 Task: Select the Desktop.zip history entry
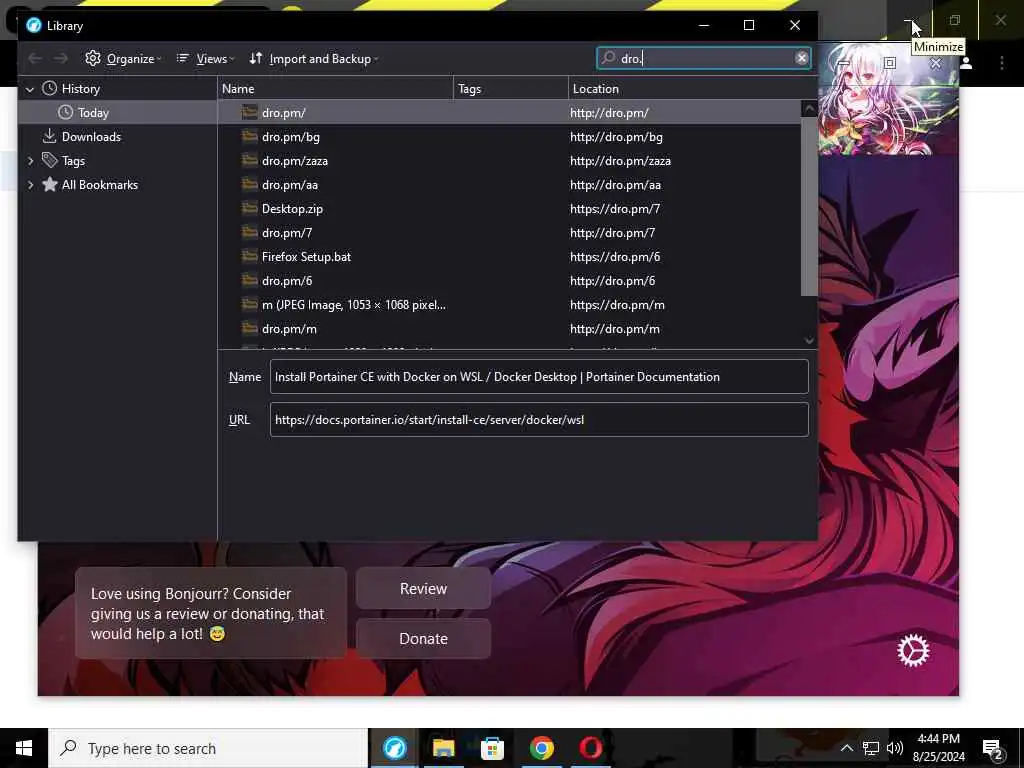[x=509, y=209]
